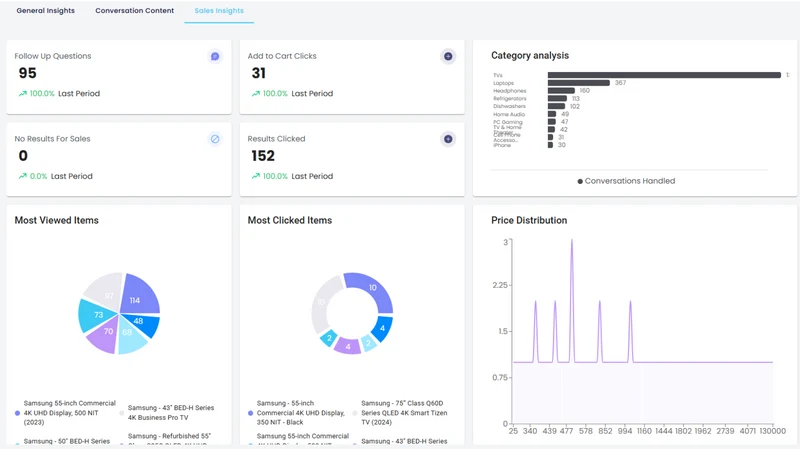Click the Laptops bar labeled 367

pyautogui.click(x=579, y=83)
